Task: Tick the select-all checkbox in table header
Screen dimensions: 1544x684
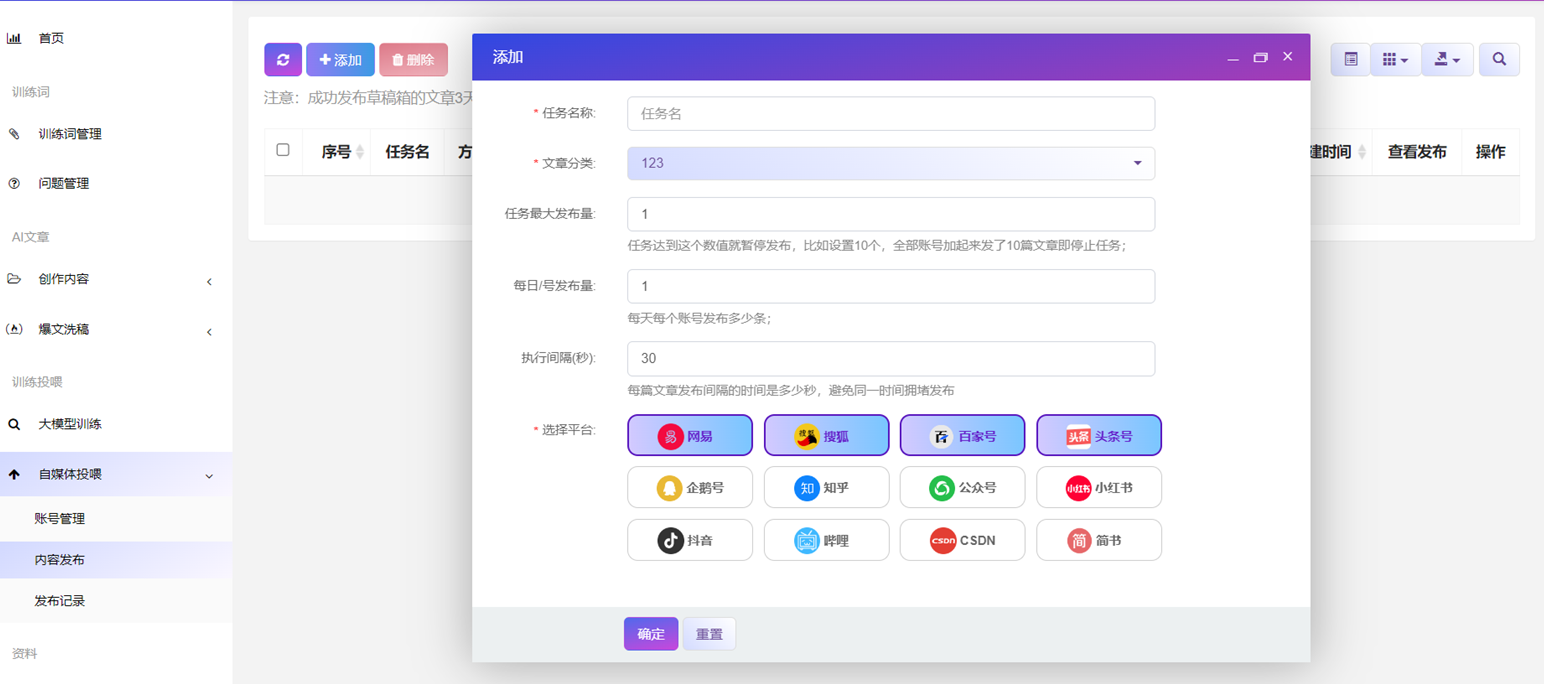Action: pos(283,150)
